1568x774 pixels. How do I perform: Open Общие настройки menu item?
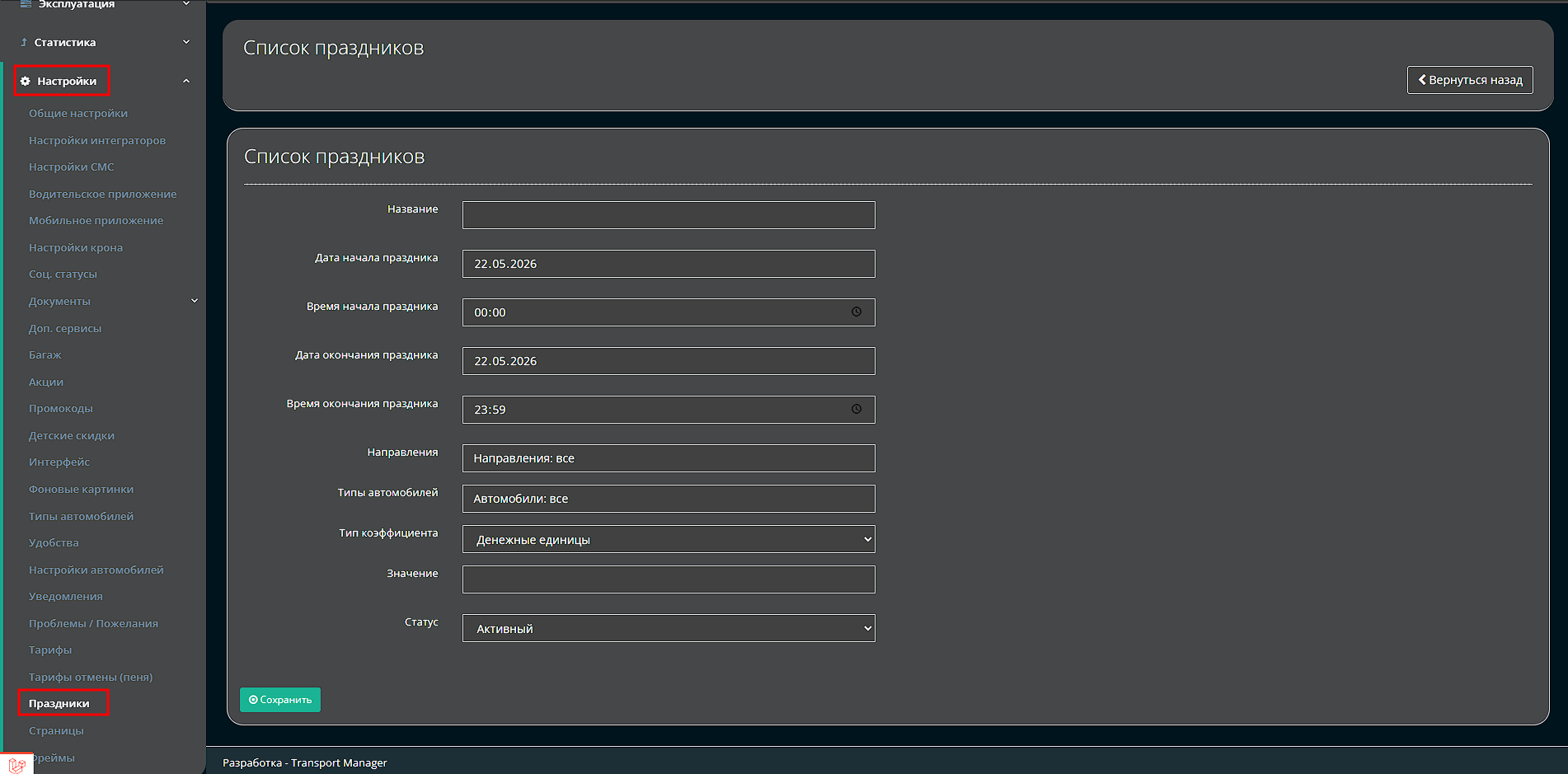point(78,113)
